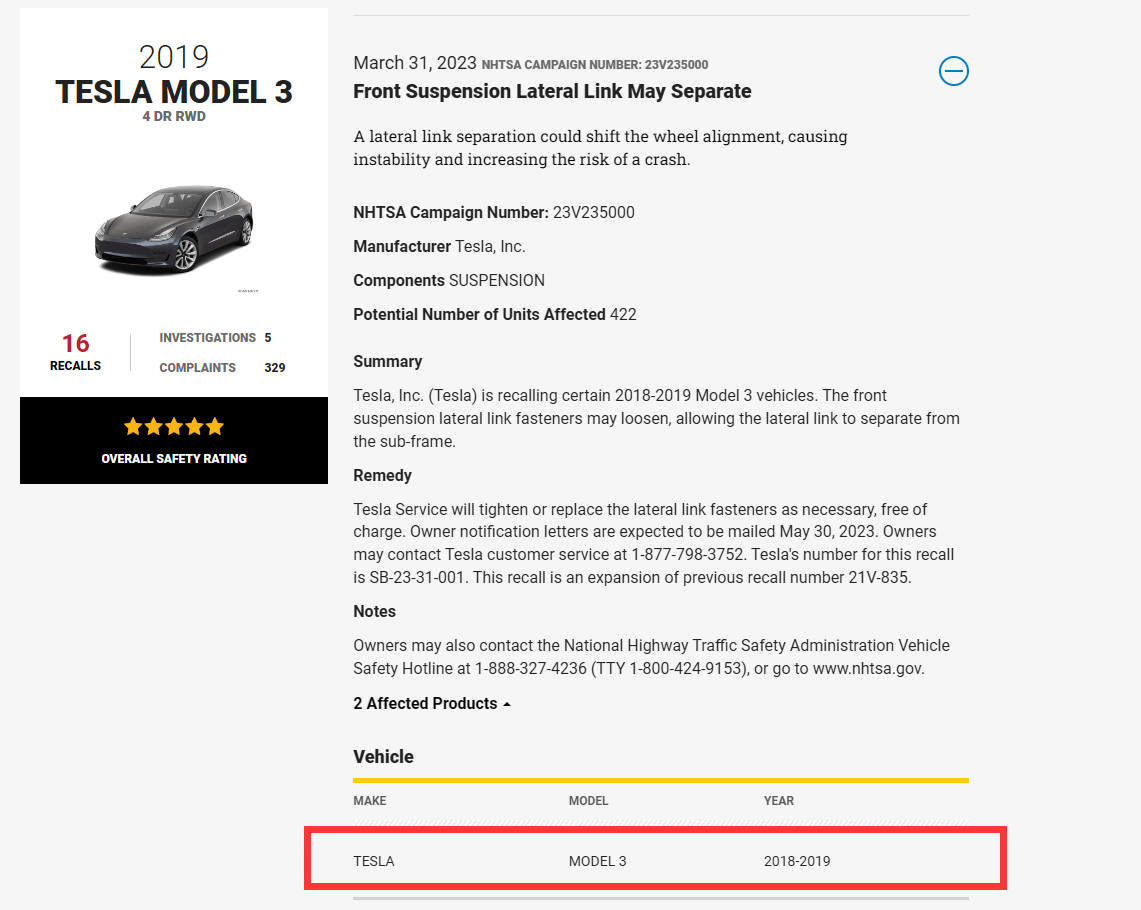Click the first gold star in safety rating

[134, 427]
